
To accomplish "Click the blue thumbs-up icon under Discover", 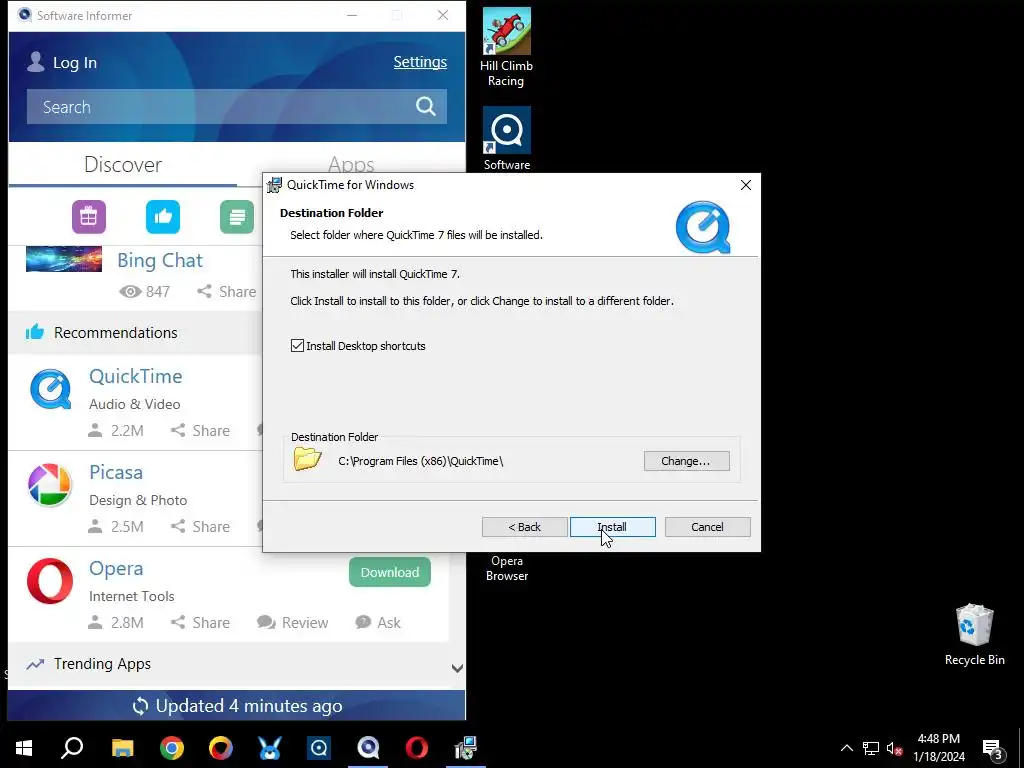I will pos(163,217).
